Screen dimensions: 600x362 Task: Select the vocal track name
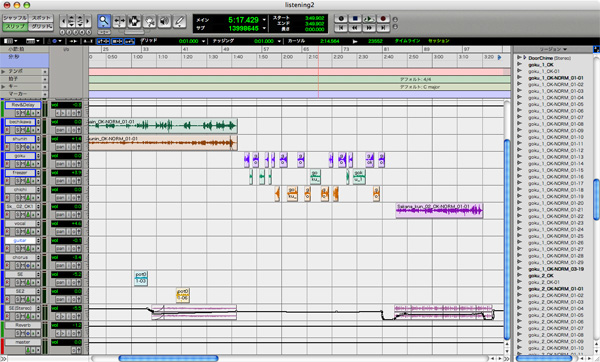pyautogui.click(x=20, y=223)
